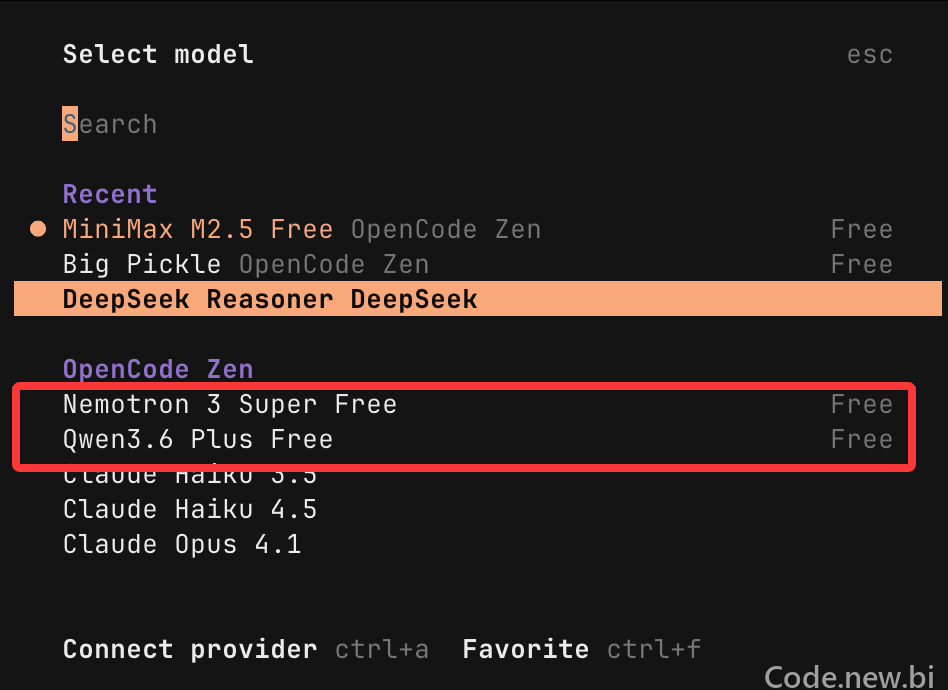Click the orange active-model dot indicator
Image resolution: width=948 pixels, height=690 pixels.
coord(38,229)
